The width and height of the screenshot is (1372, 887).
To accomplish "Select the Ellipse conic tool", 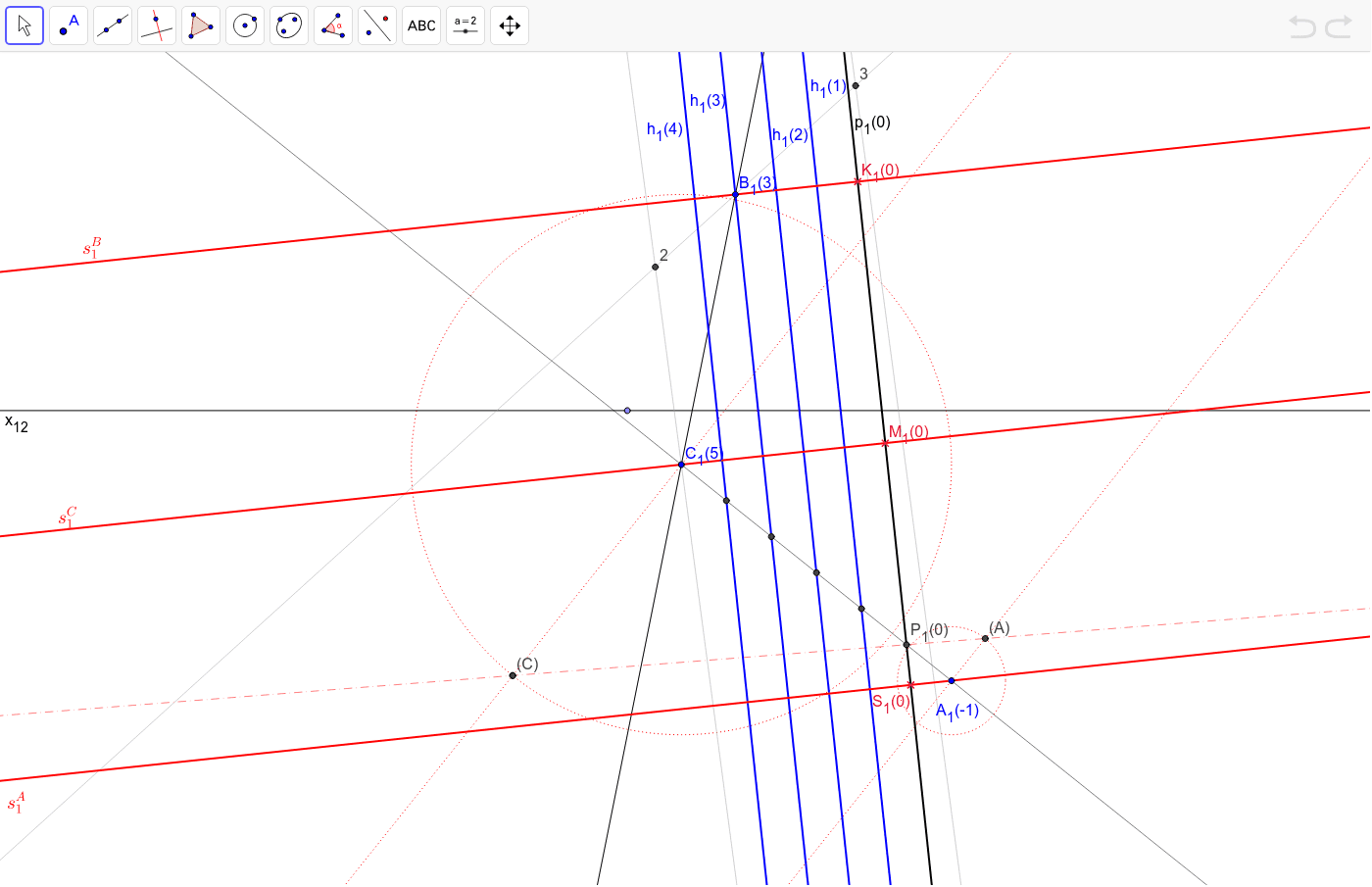I will click(x=289, y=25).
